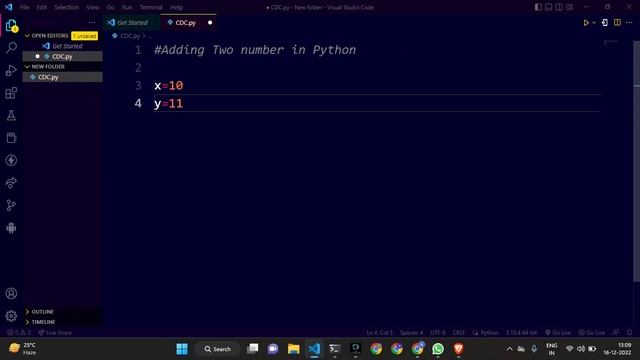This screenshot has height=360, width=640.
Task: Click the 1 unsaved badge
Action: point(84,36)
